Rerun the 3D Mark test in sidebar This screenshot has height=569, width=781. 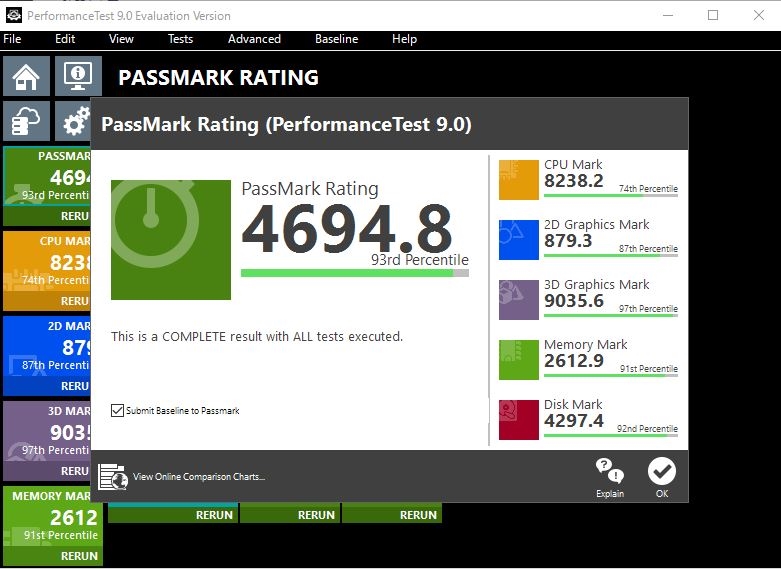(47, 471)
